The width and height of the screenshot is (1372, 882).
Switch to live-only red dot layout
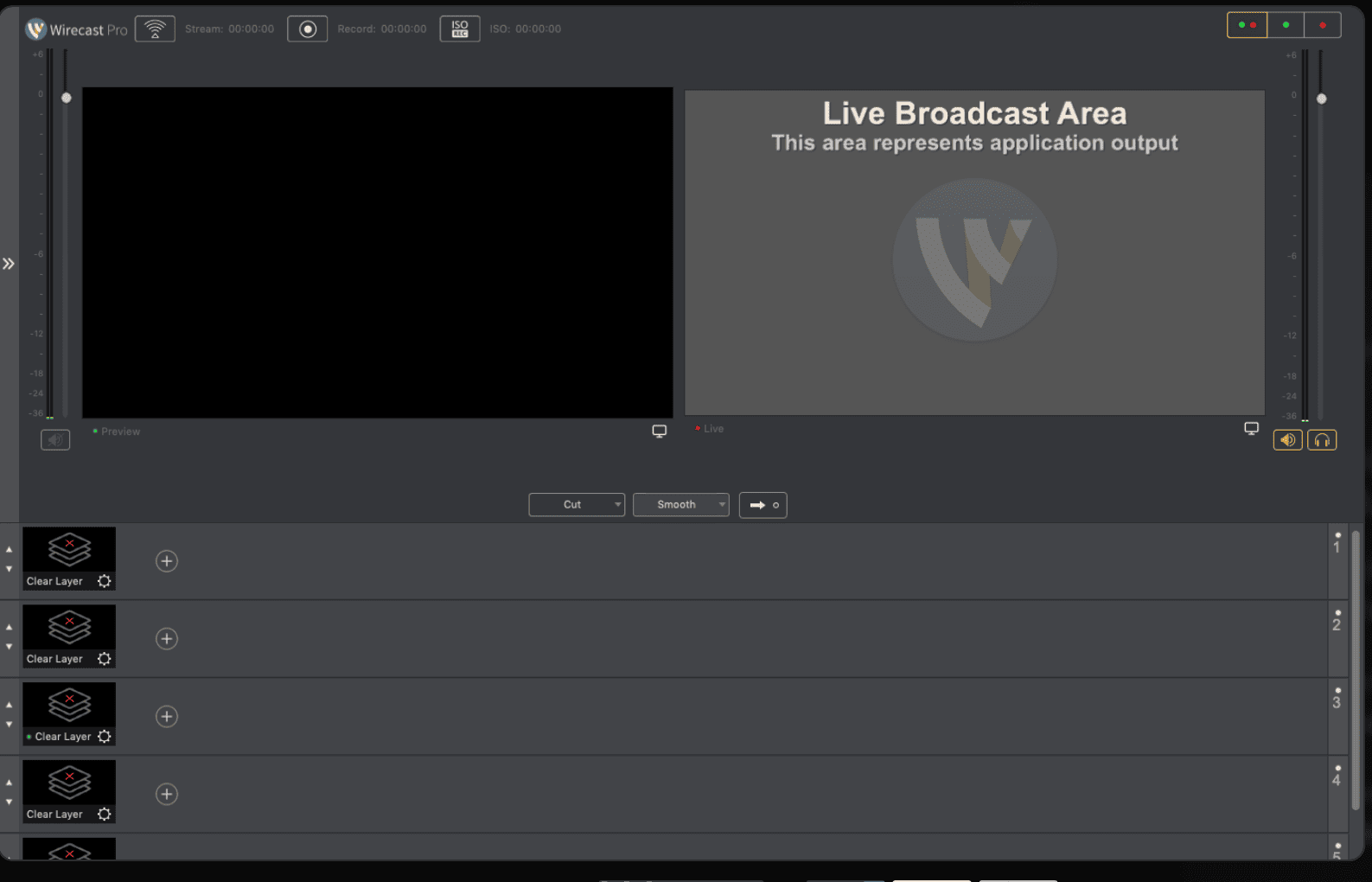1323,25
